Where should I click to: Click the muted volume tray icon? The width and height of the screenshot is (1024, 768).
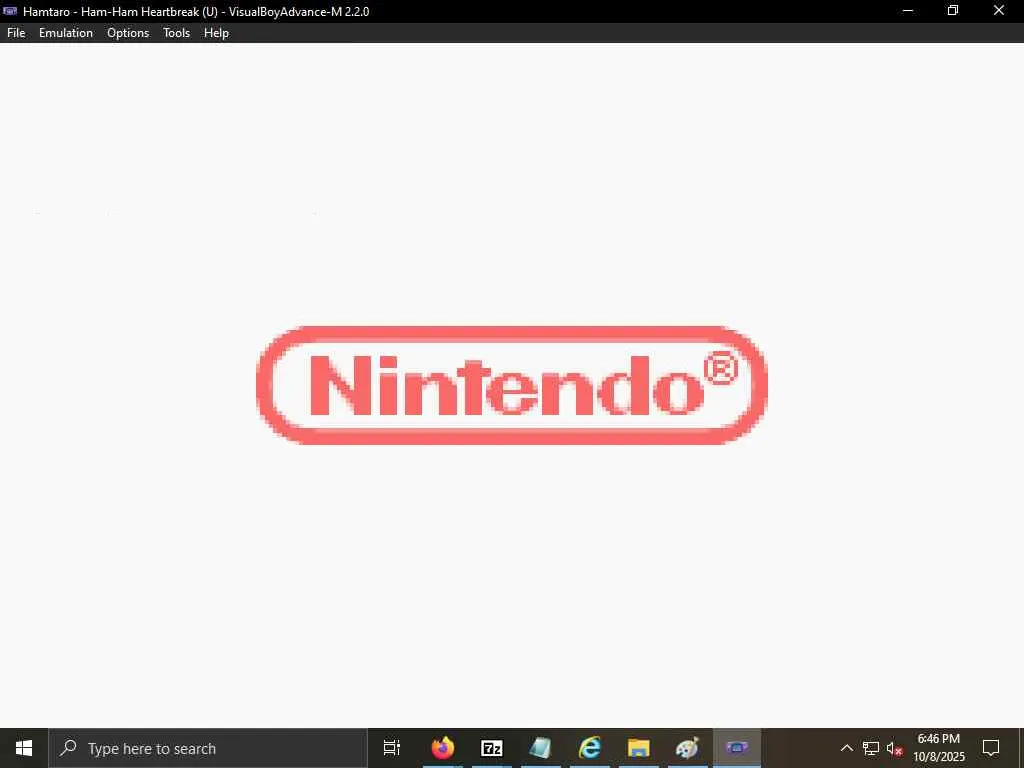tap(894, 748)
